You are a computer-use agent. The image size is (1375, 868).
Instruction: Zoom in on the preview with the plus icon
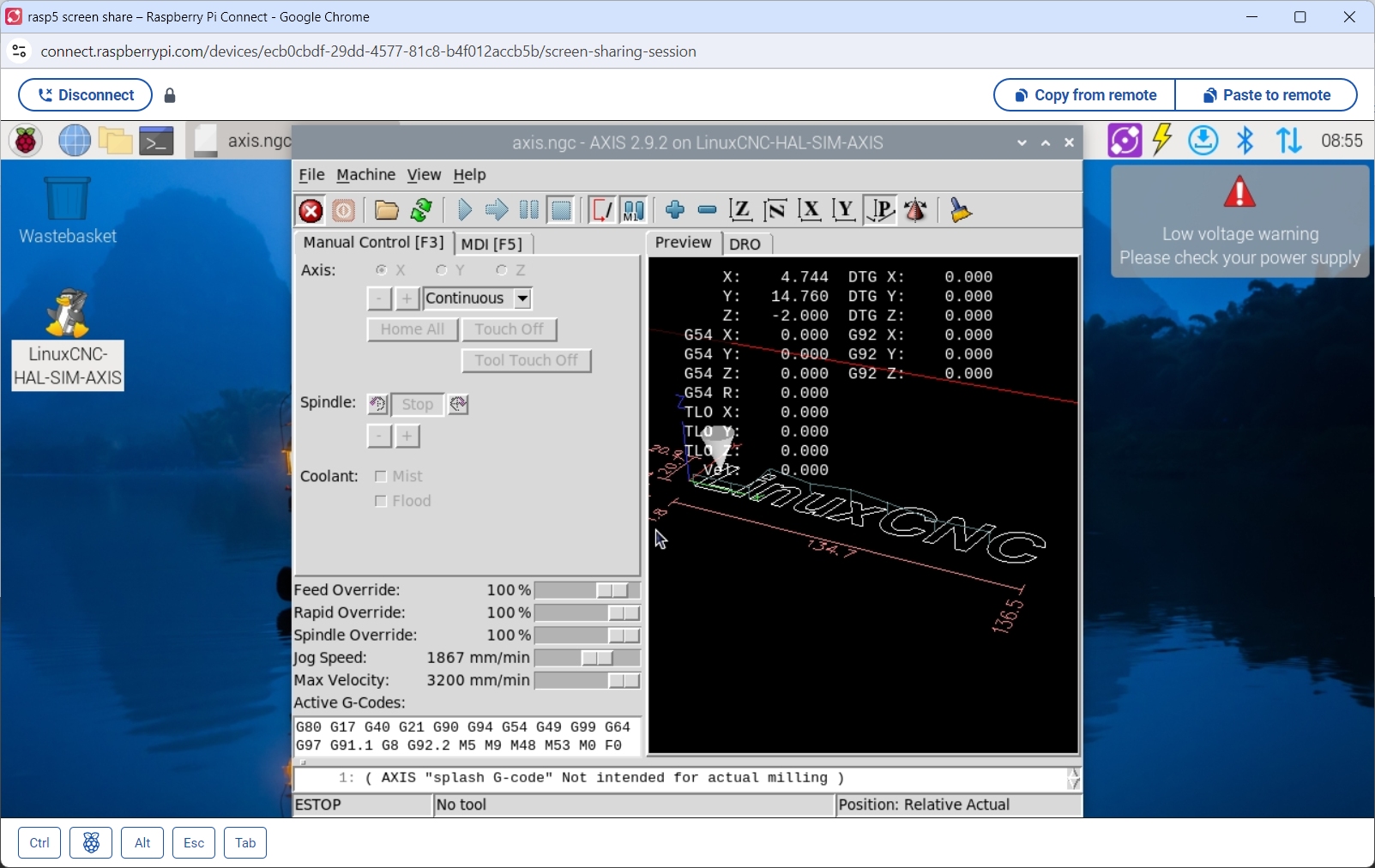coord(675,210)
